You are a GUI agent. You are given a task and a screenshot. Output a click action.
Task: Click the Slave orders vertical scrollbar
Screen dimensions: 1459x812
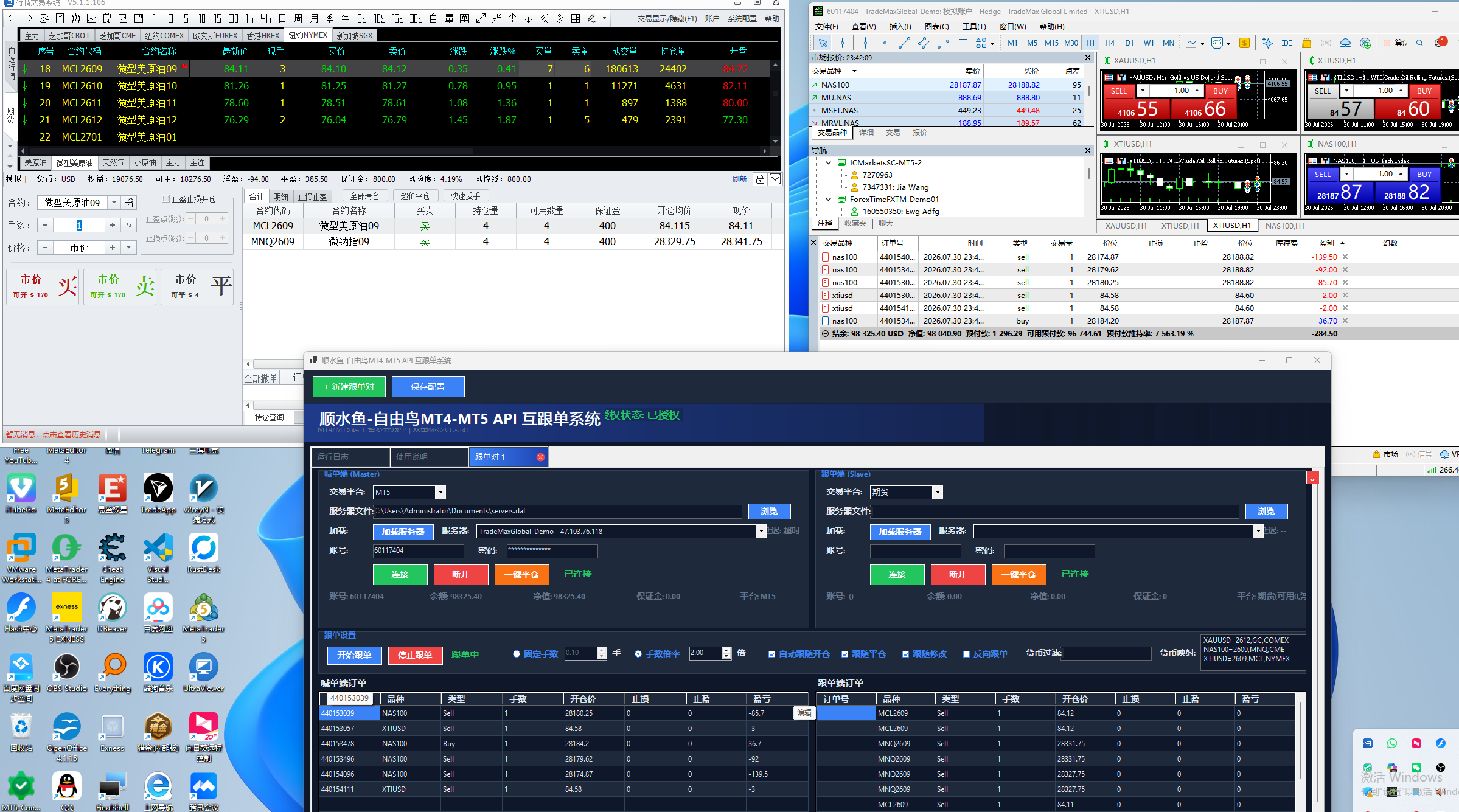(1301, 752)
